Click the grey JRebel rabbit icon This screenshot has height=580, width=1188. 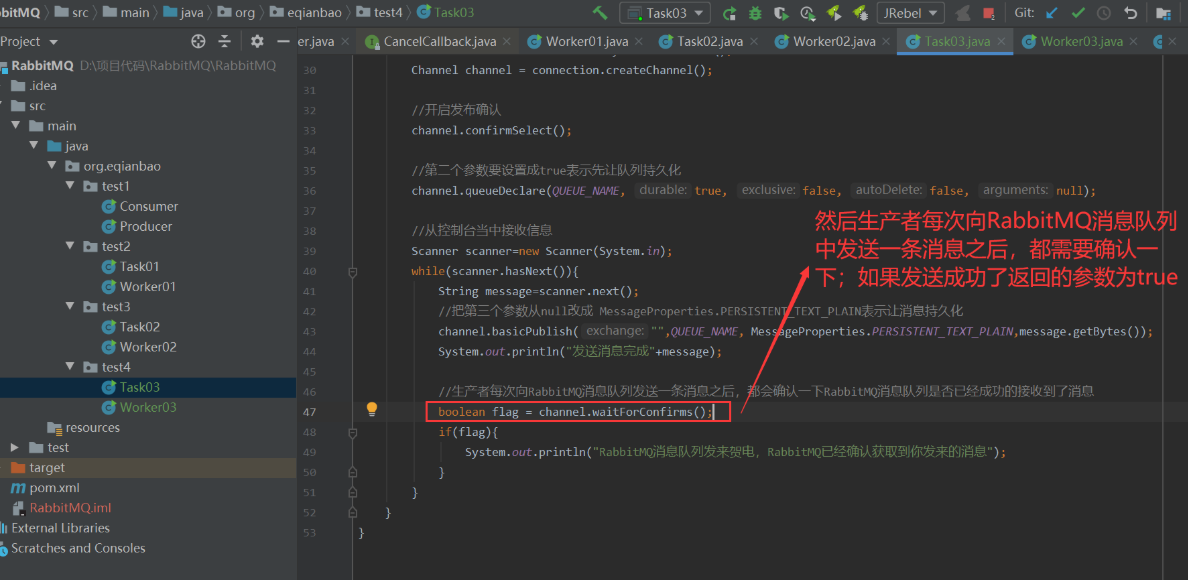[x=962, y=13]
